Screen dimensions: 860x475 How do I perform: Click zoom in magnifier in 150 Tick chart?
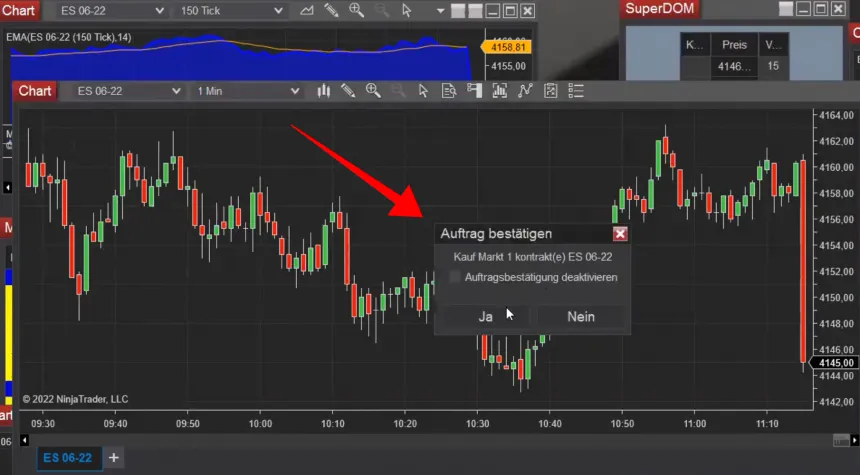(x=357, y=10)
